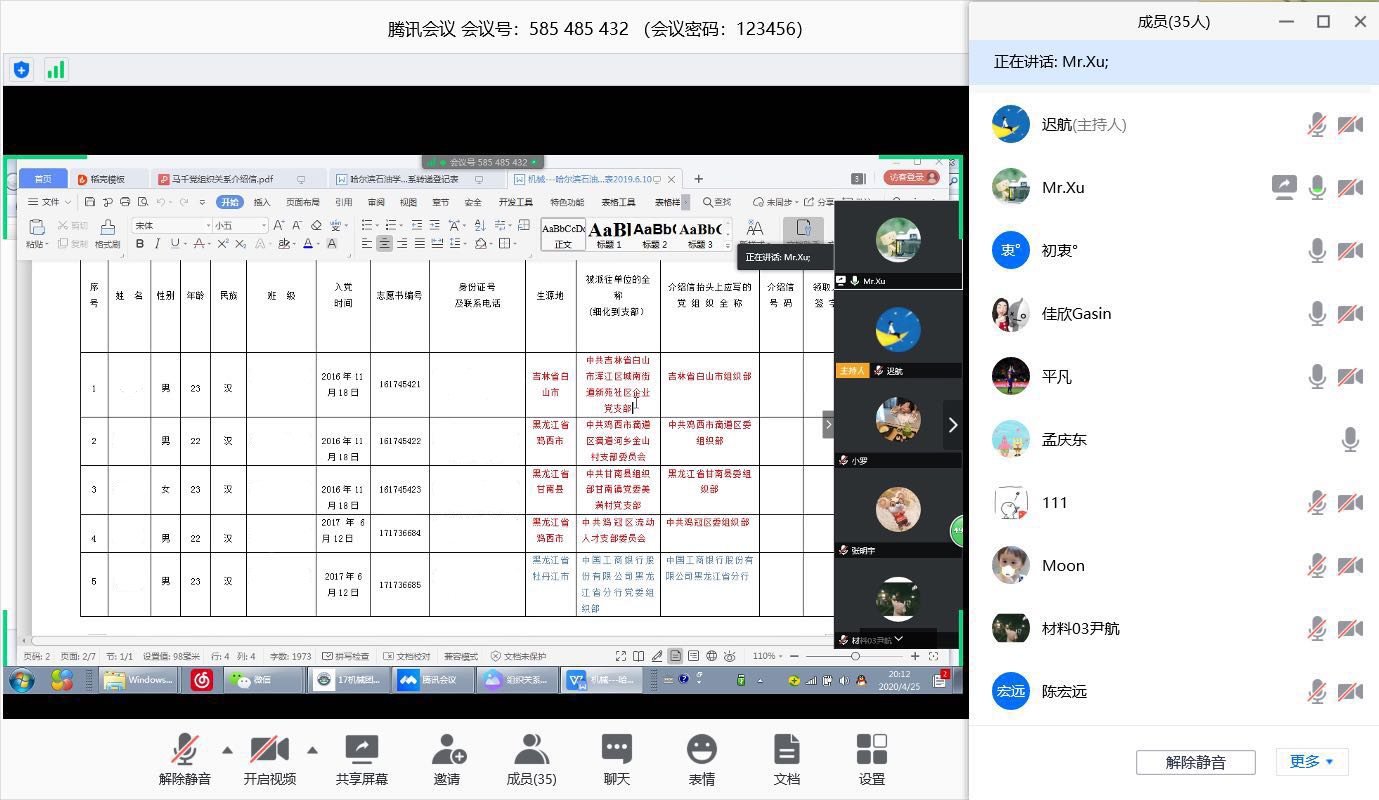
Task: Open the green network signal status icon
Action: [56, 70]
